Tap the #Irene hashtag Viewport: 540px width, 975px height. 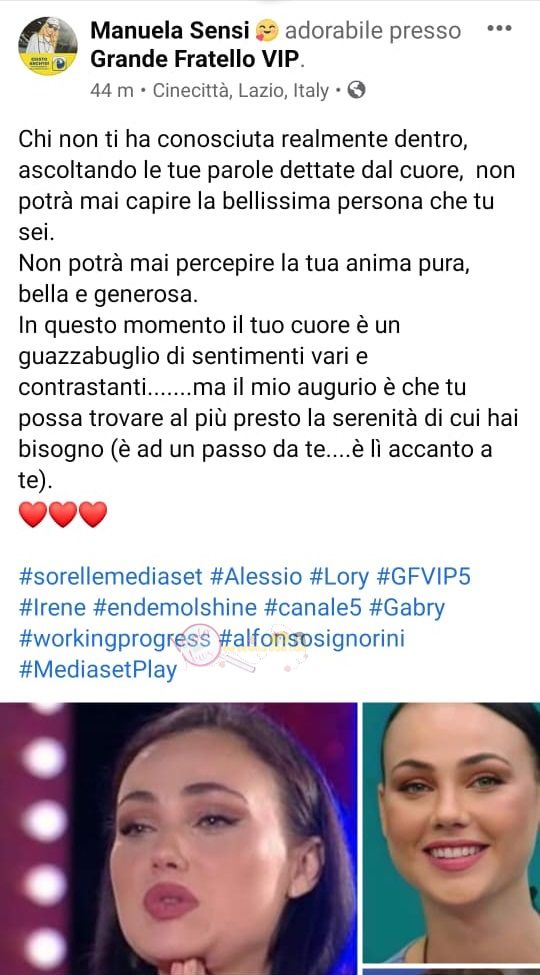pyautogui.click(x=52, y=608)
